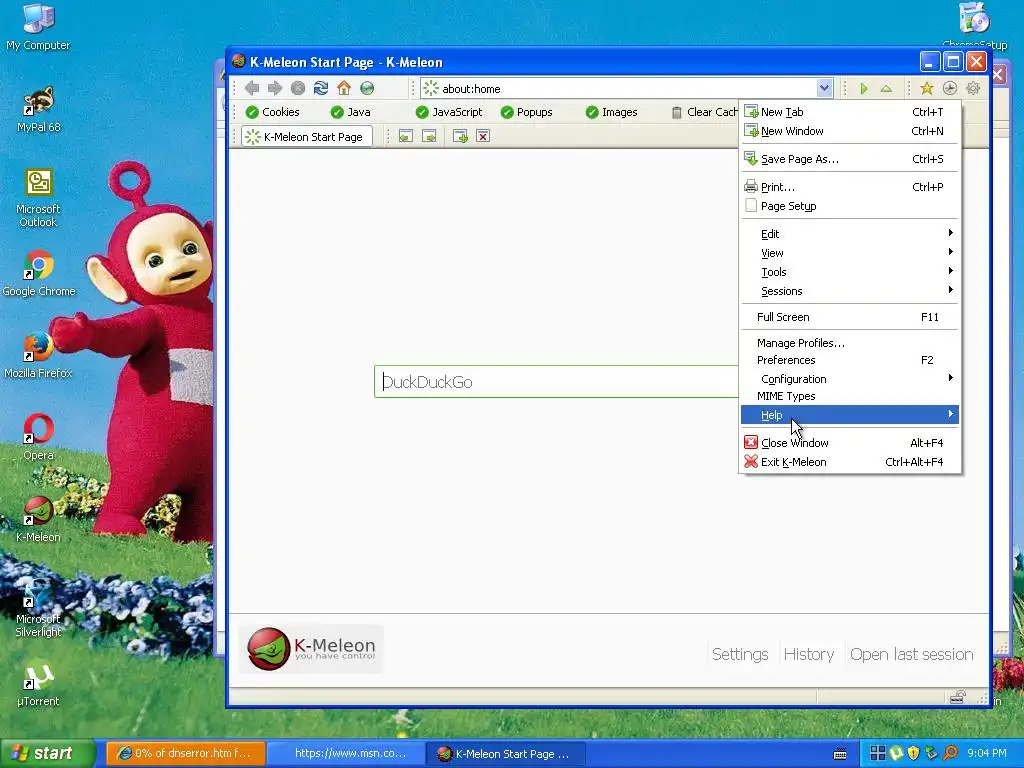
Task: Open History link on start page
Action: [808, 654]
